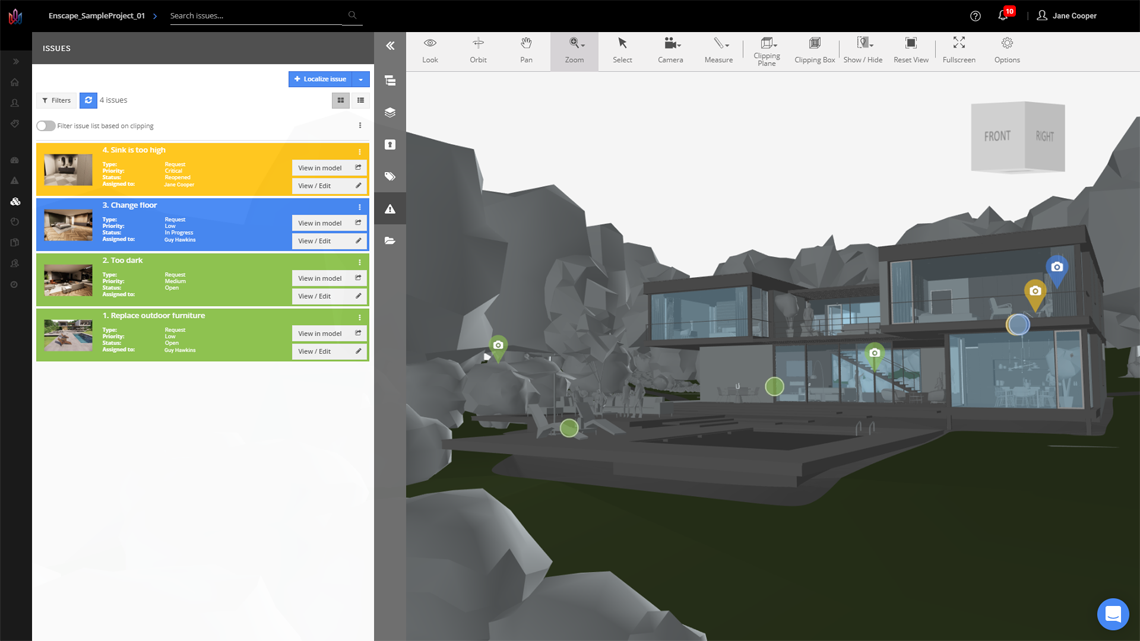View Change floor issue in model
1140x641 pixels.
coord(329,223)
